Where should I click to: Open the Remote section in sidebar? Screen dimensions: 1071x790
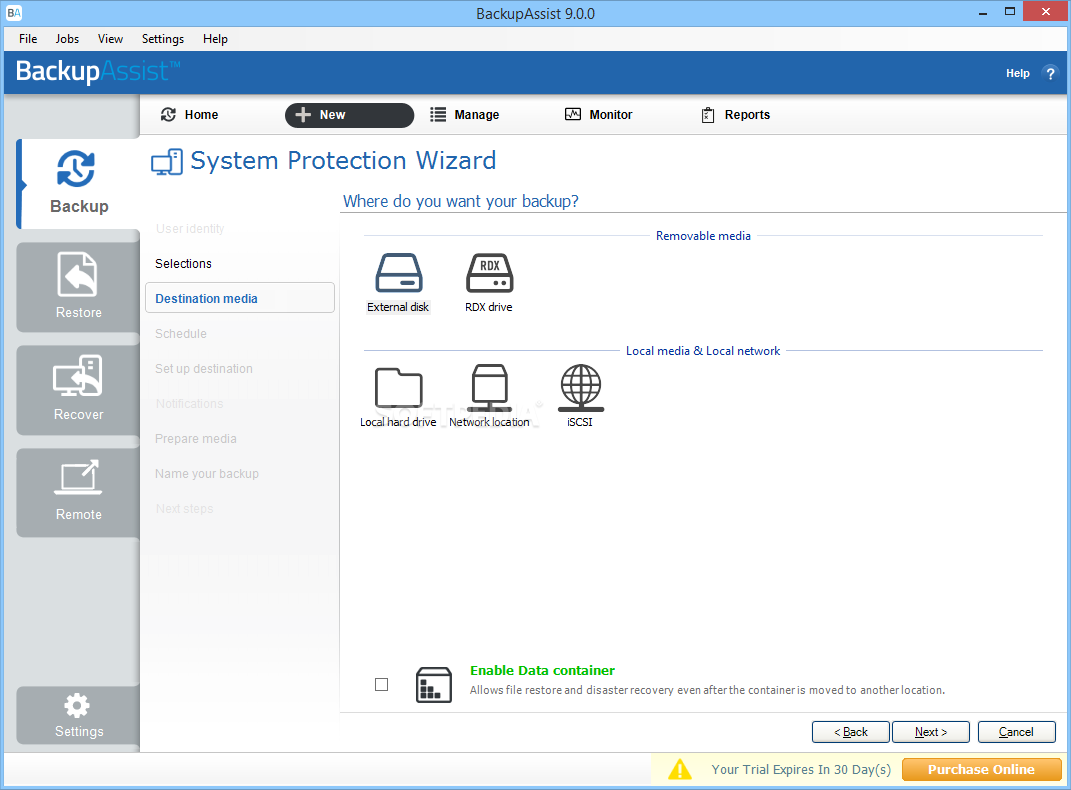click(x=79, y=492)
